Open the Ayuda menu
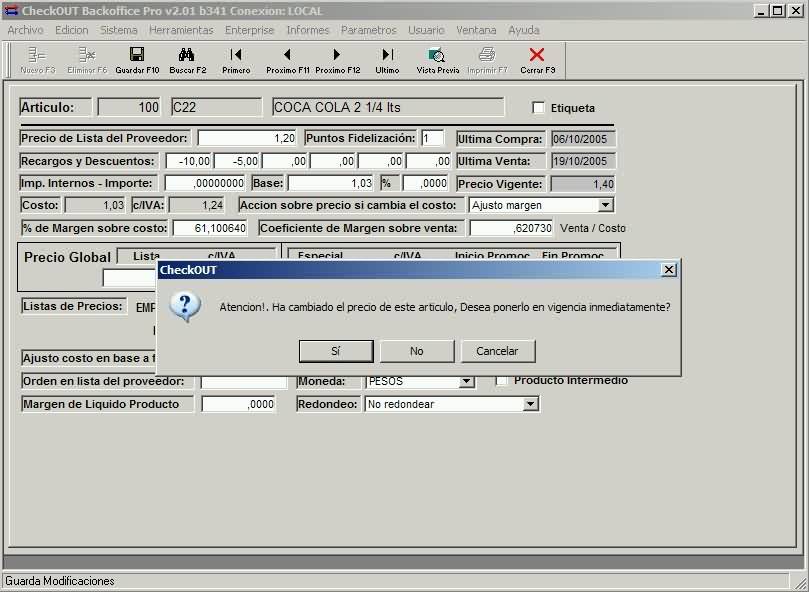The image size is (809, 592). tap(524, 30)
